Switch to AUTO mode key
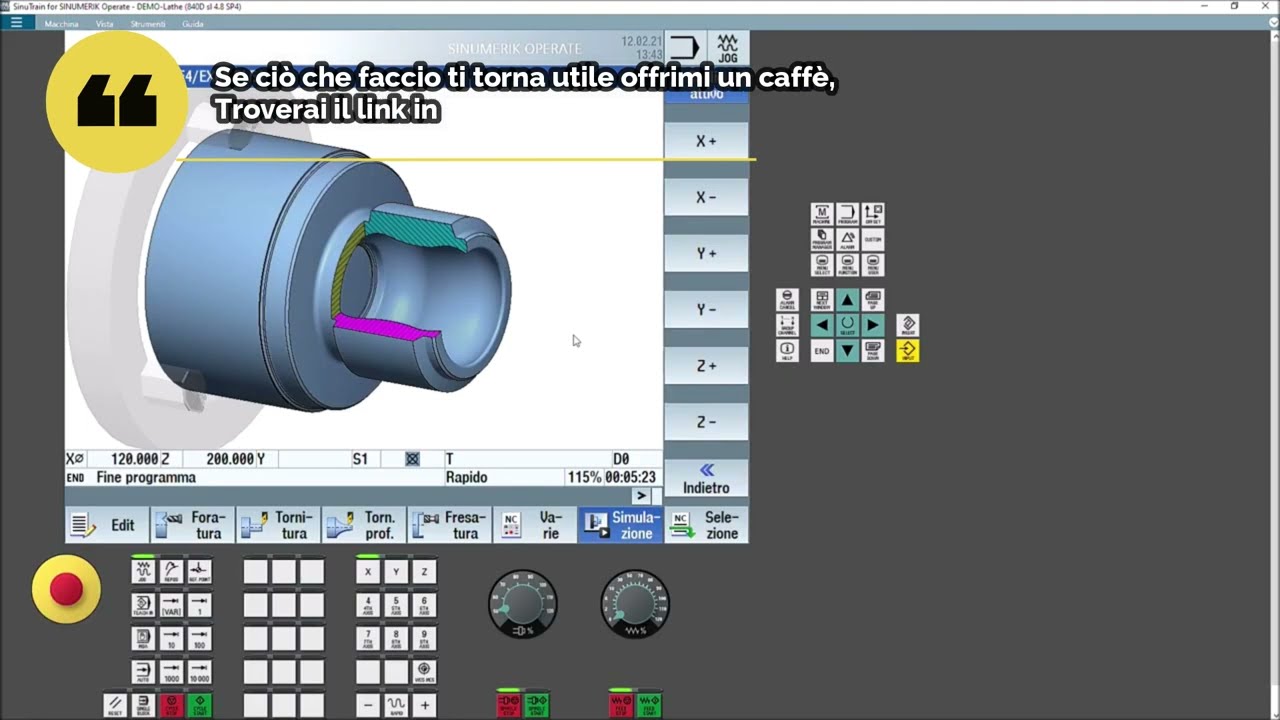 143,672
